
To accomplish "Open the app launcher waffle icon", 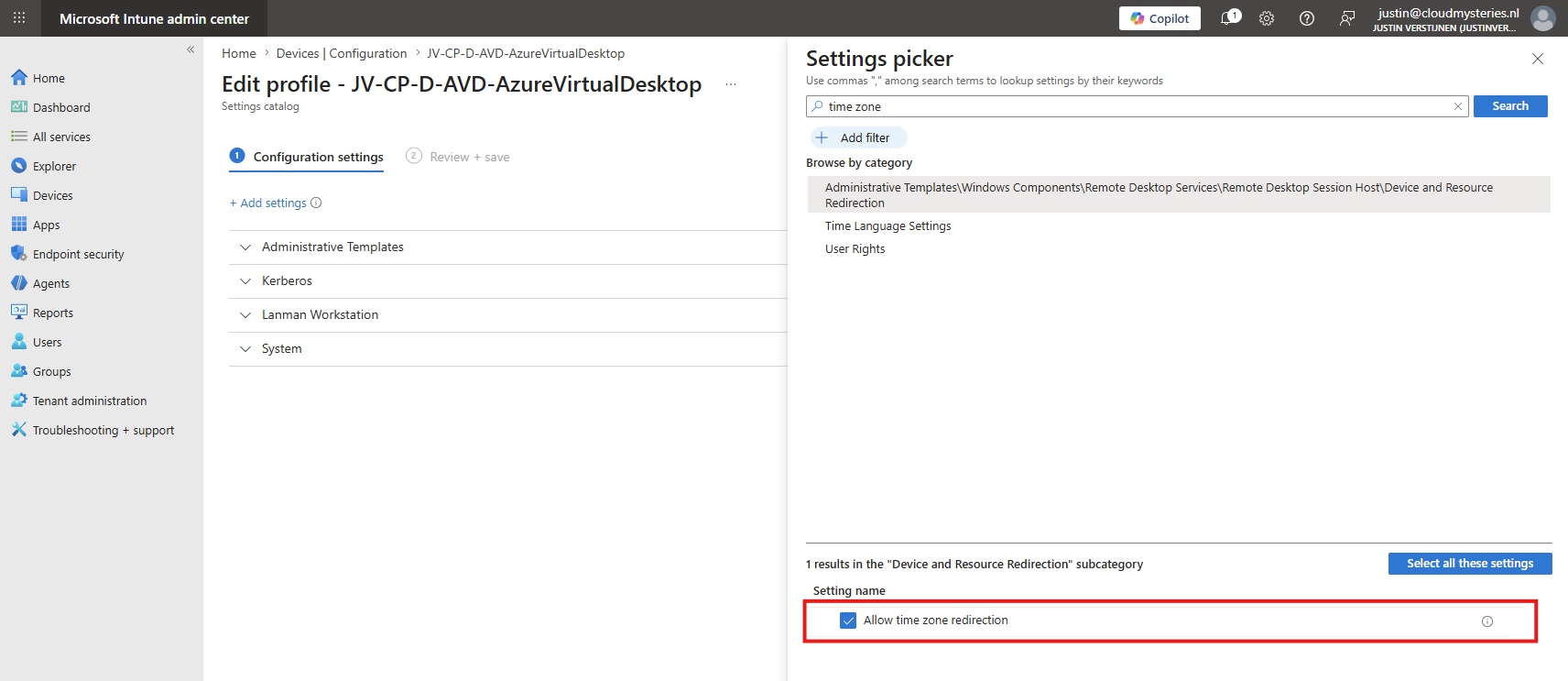I will tap(19, 18).
